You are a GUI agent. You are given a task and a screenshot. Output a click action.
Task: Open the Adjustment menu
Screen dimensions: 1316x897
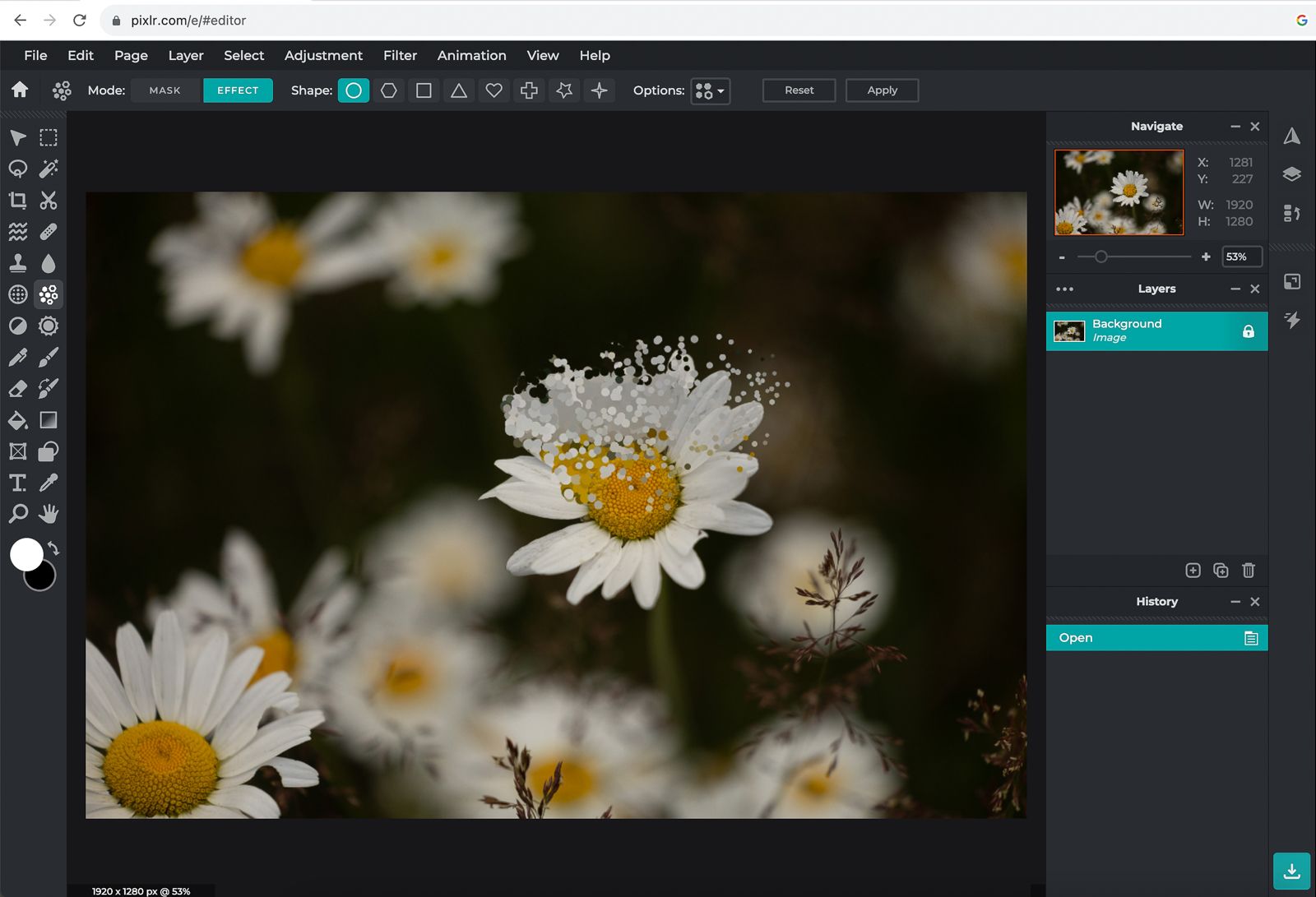point(323,55)
